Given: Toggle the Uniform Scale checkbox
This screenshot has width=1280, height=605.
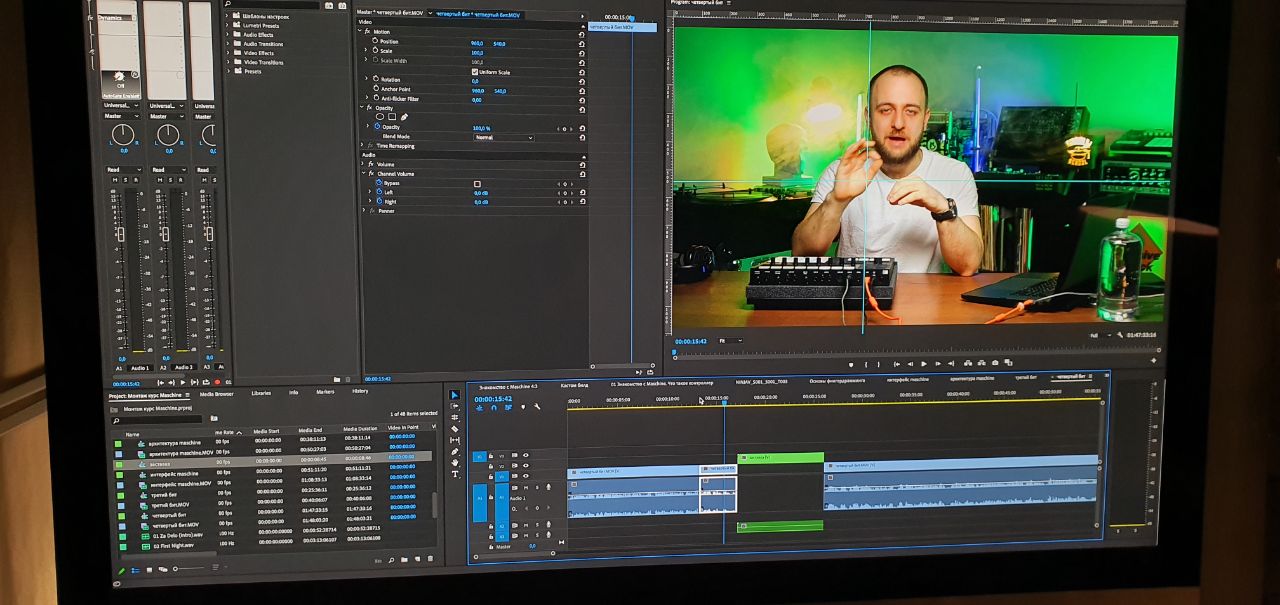Looking at the screenshot, I should (x=475, y=72).
